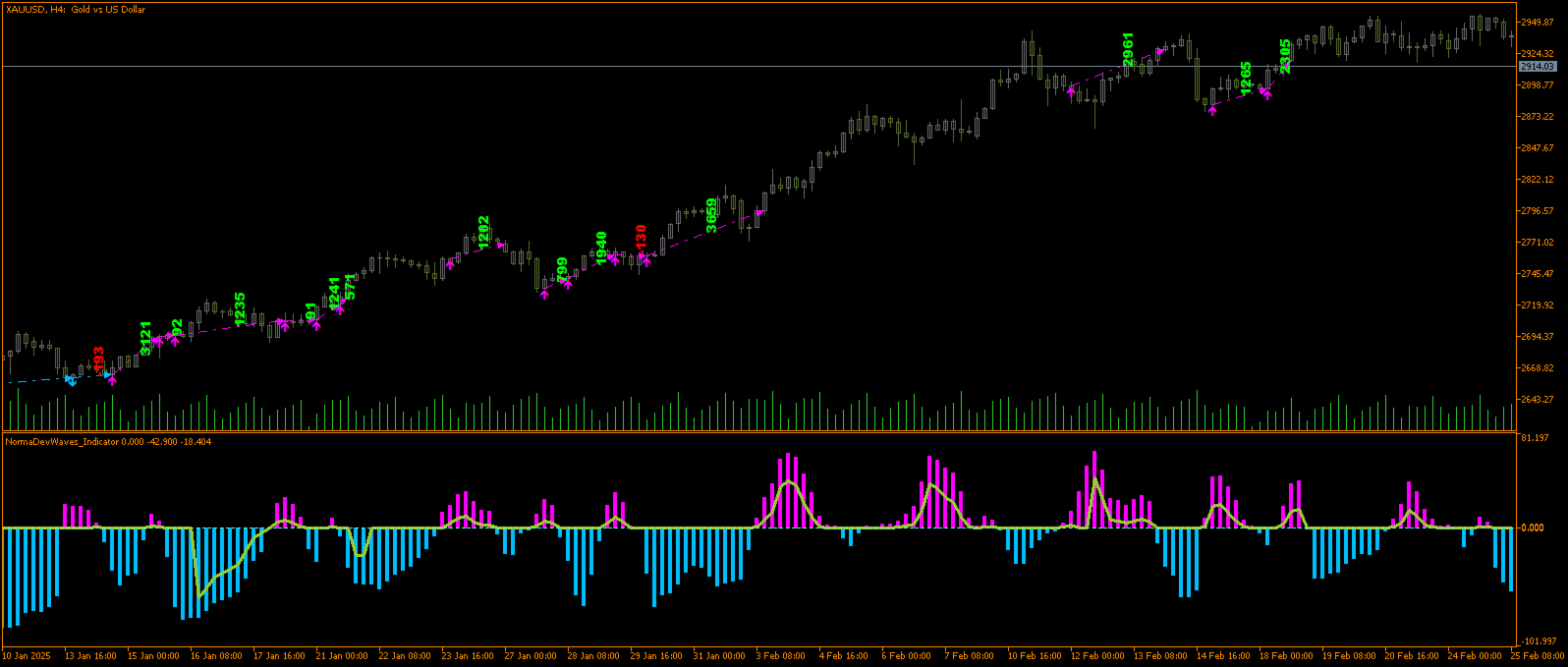The image size is (1568, 667).
Task: Click price scale value 2847.67
Action: [1538, 147]
